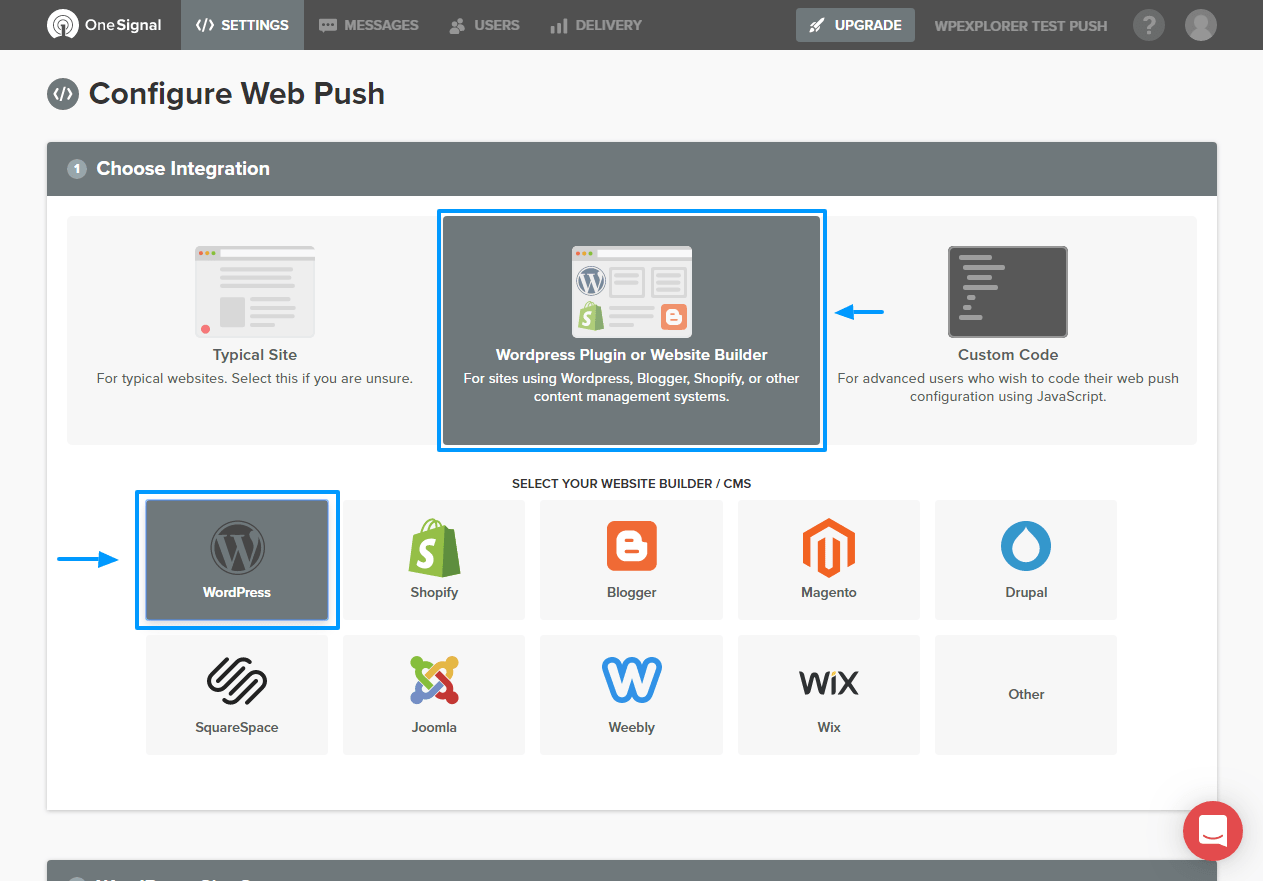
Task: Select the Custom Code integration card
Action: pos(1008,331)
